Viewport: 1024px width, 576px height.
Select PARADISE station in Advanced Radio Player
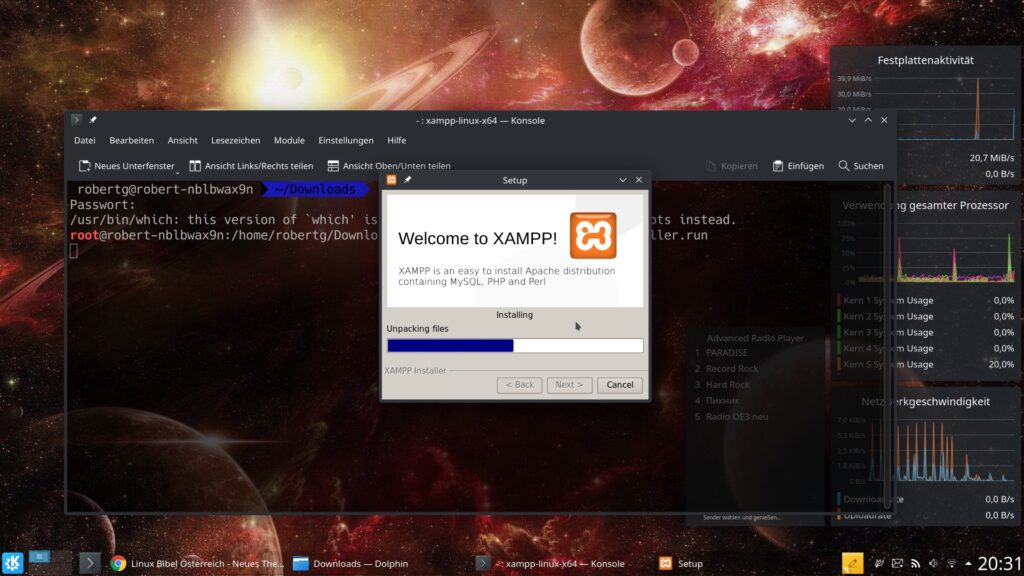[x=726, y=353]
